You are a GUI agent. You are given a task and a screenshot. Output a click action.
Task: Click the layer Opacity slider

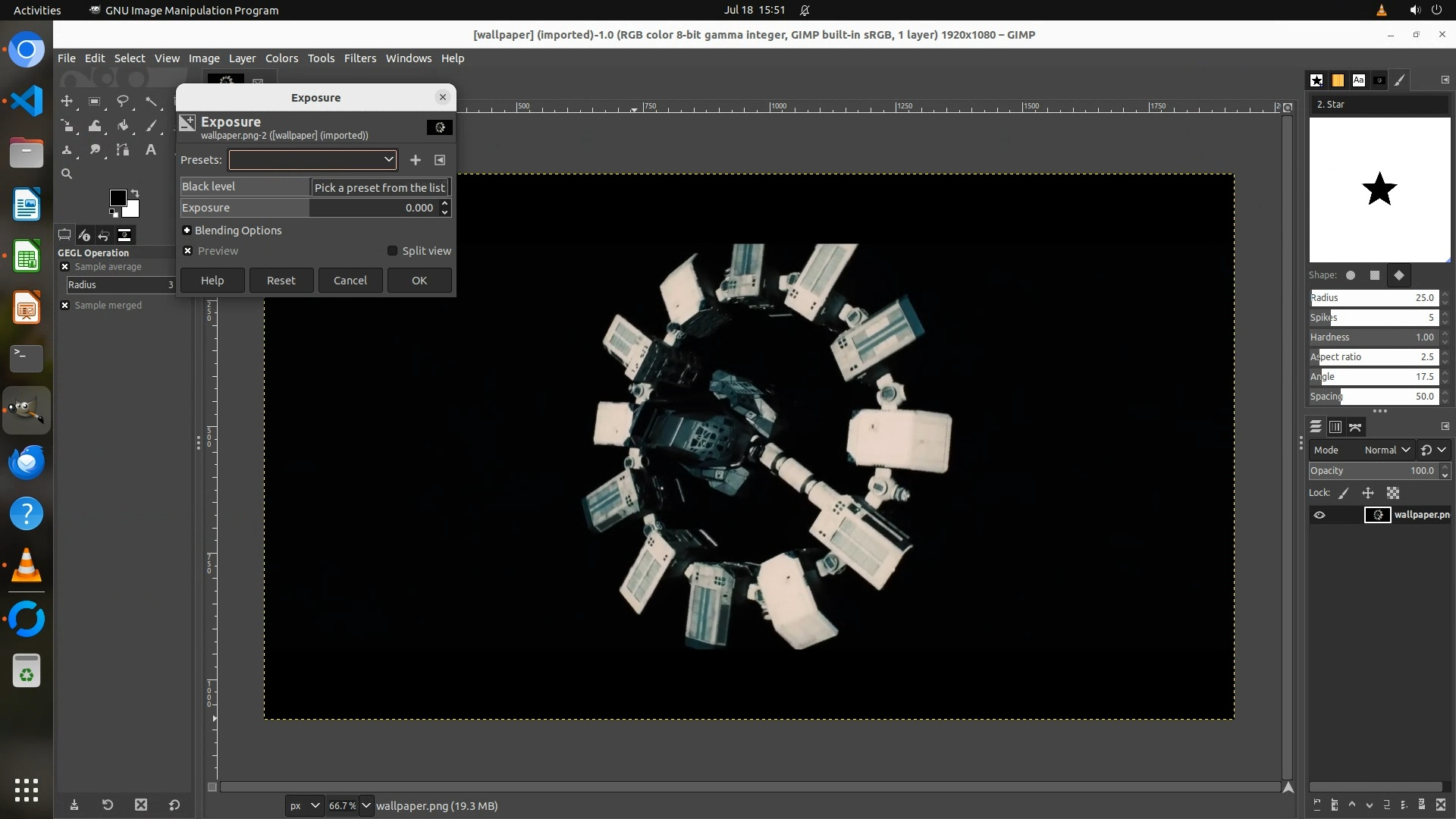pyautogui.click(x=1373, y=471)
